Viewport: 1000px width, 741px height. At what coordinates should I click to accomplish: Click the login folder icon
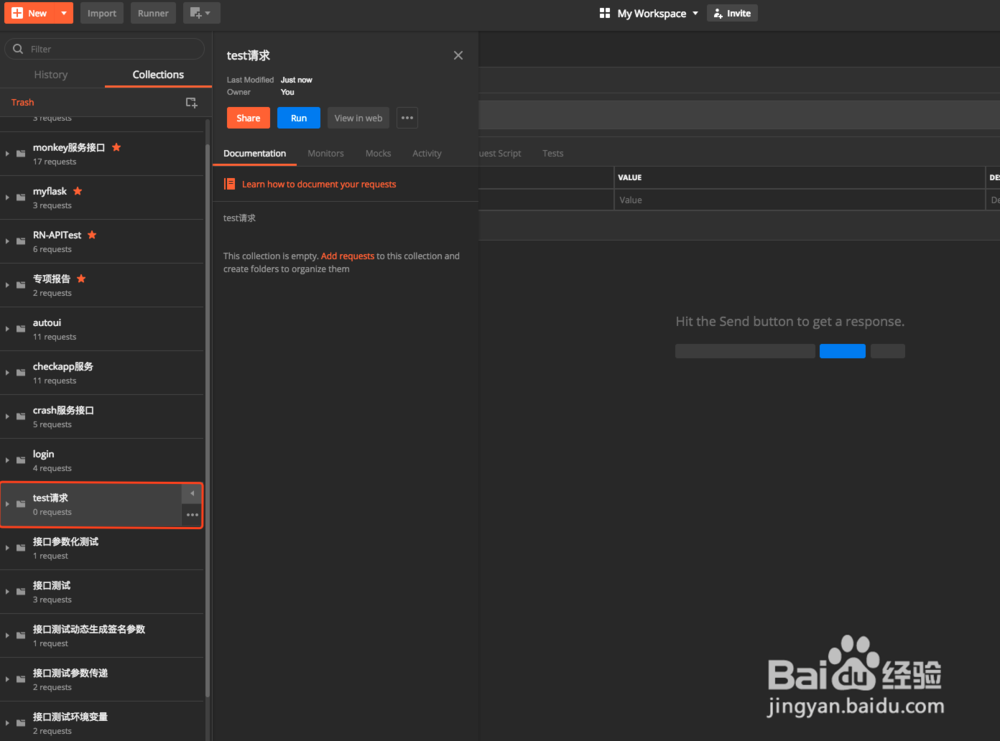(20, 460)
